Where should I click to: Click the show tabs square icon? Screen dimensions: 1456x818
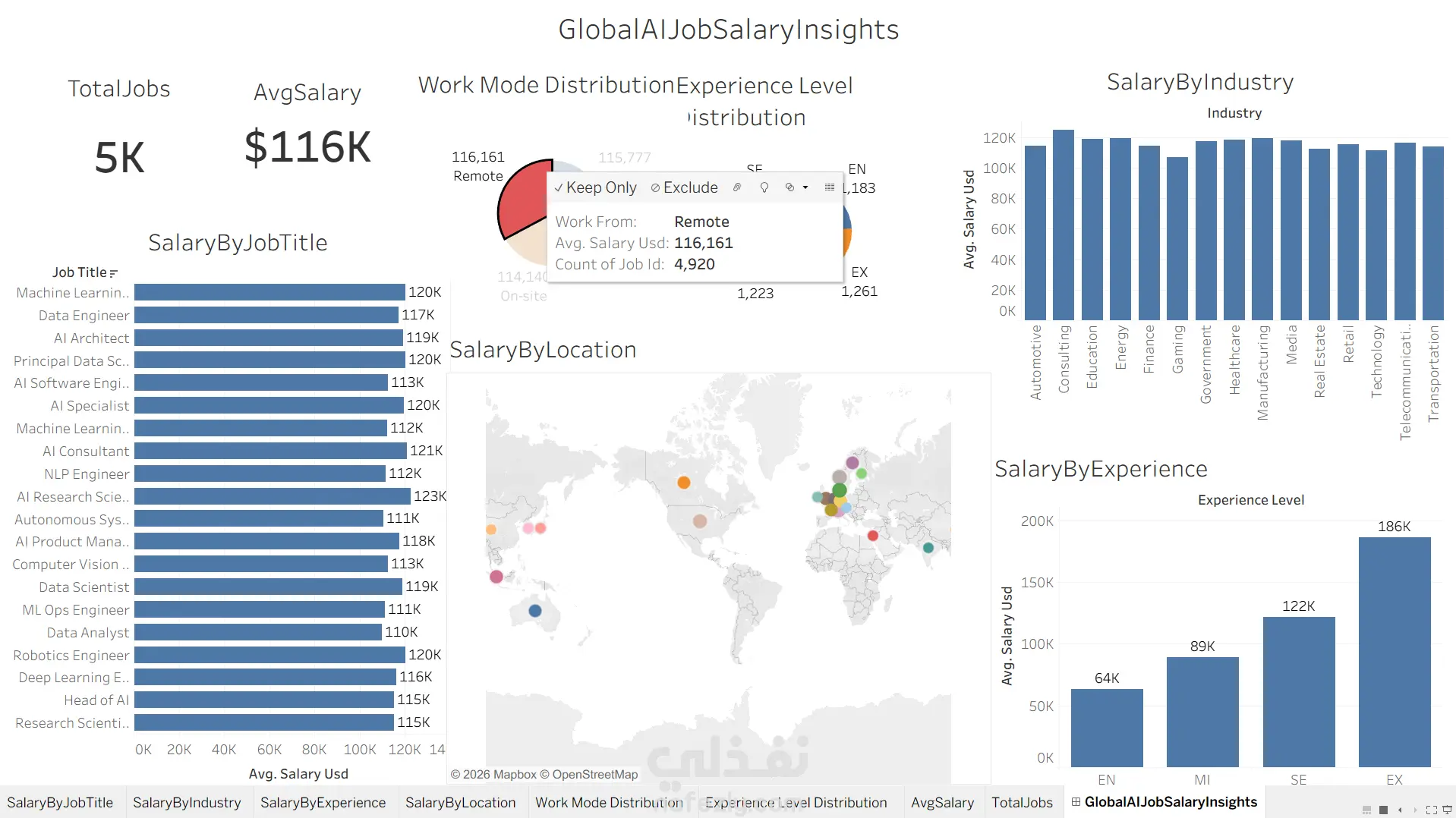pos(1383,810)
